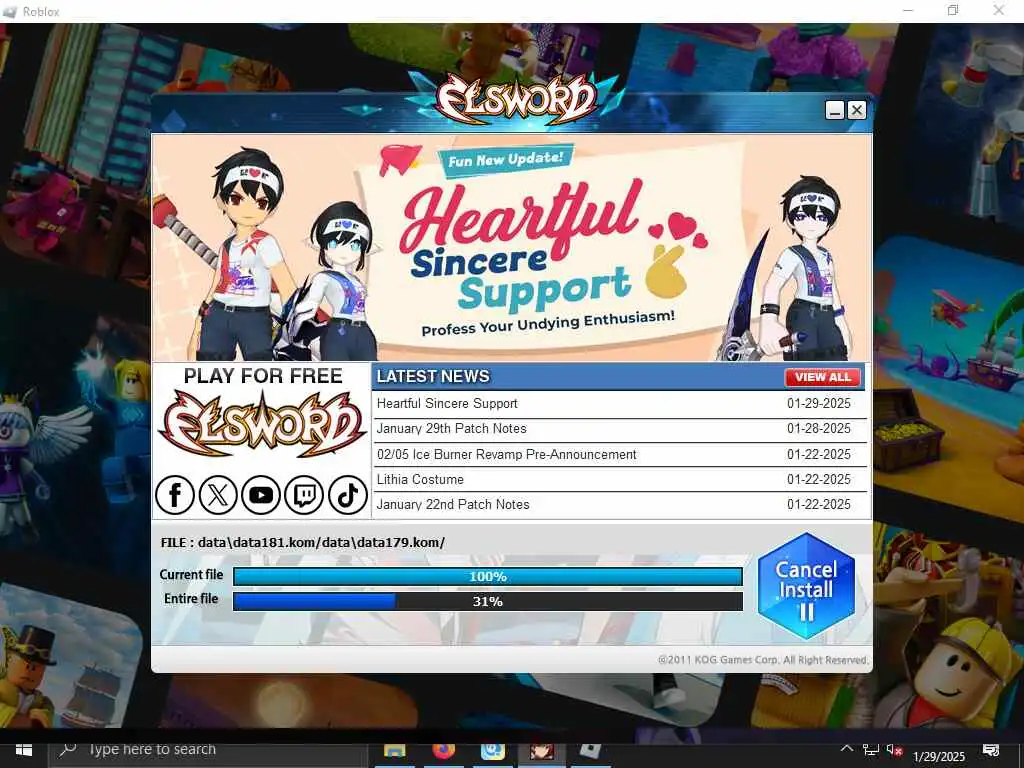Screen dimensions: 1024x768
Task: Show hidden system tray icons
Action: tap(846, 749)
